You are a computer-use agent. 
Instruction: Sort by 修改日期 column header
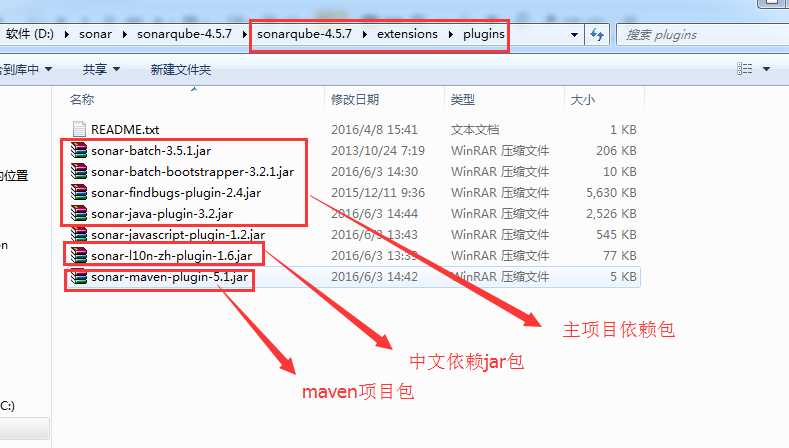(355, 99)
